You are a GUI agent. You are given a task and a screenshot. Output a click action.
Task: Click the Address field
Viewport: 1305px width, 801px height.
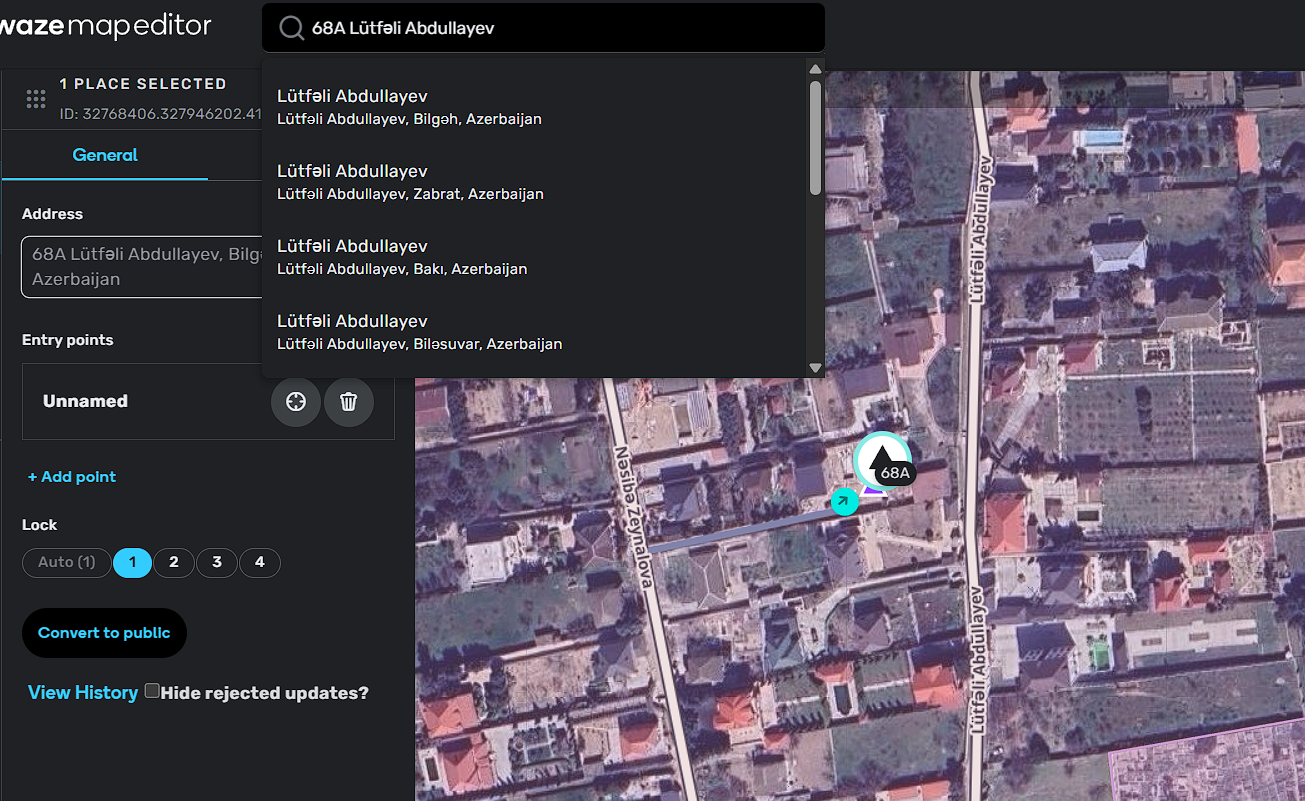tap(140, 267)
